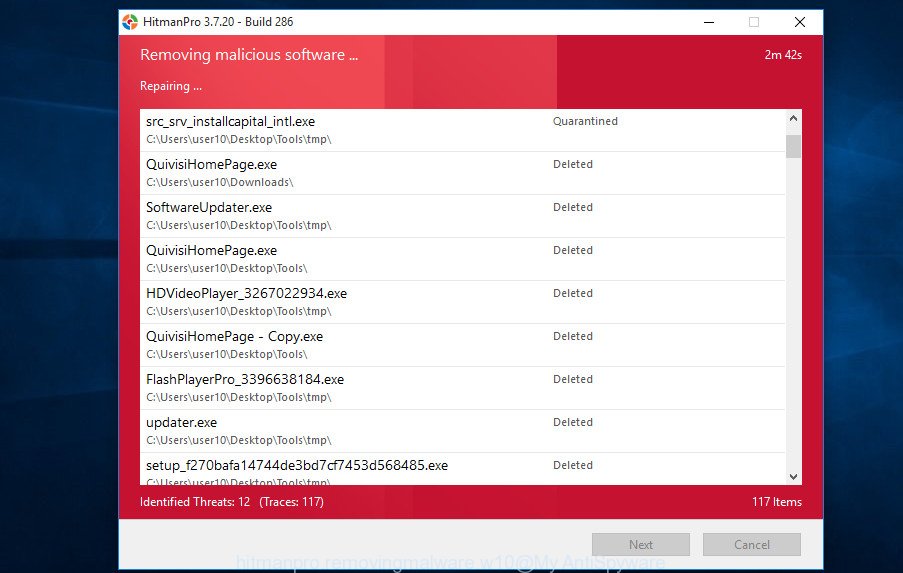Click the 2m 42s elapsed time
This screenshot has height=573, width=903.
click(783, 55)
